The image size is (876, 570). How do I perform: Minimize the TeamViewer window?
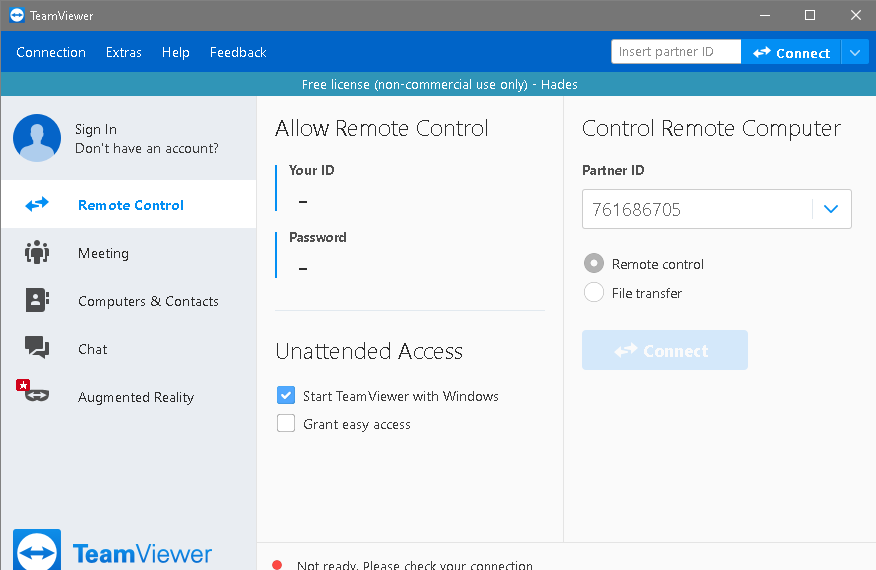[765, 15]
